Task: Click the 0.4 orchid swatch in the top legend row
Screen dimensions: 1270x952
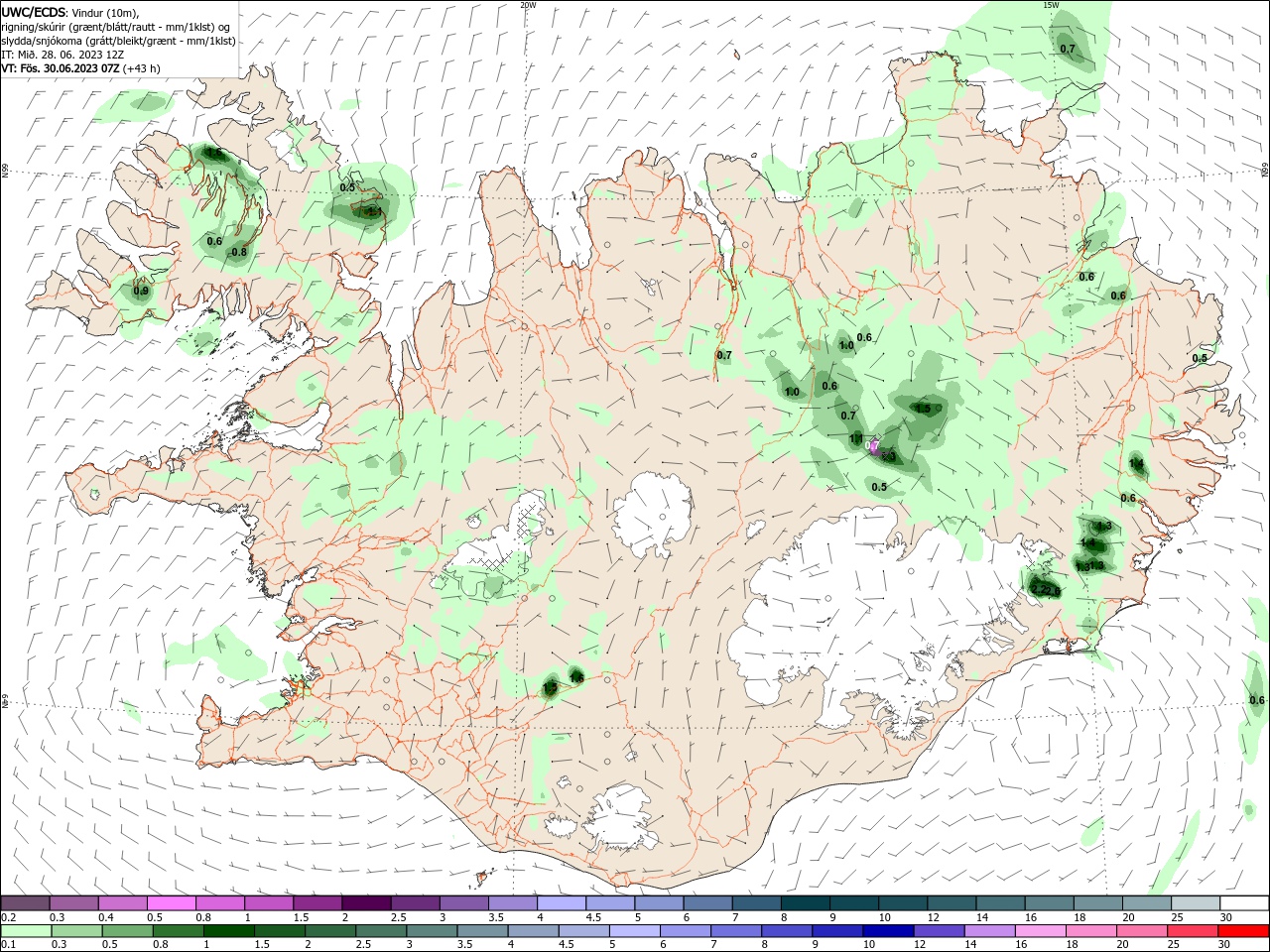Action: click(123, 903)
